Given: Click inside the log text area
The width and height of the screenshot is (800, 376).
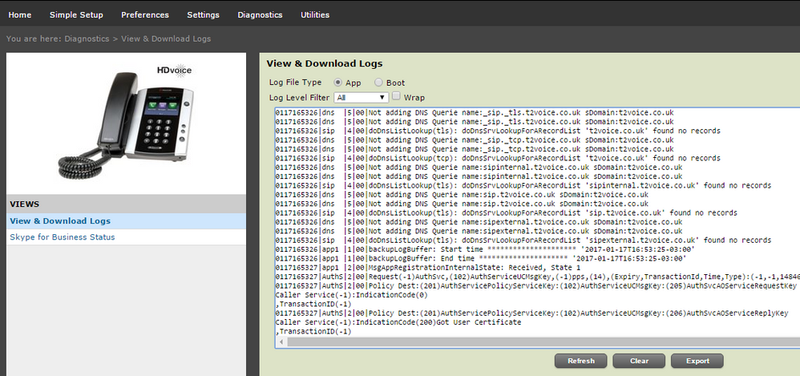Looking at the screenshot, I should 537,222.
